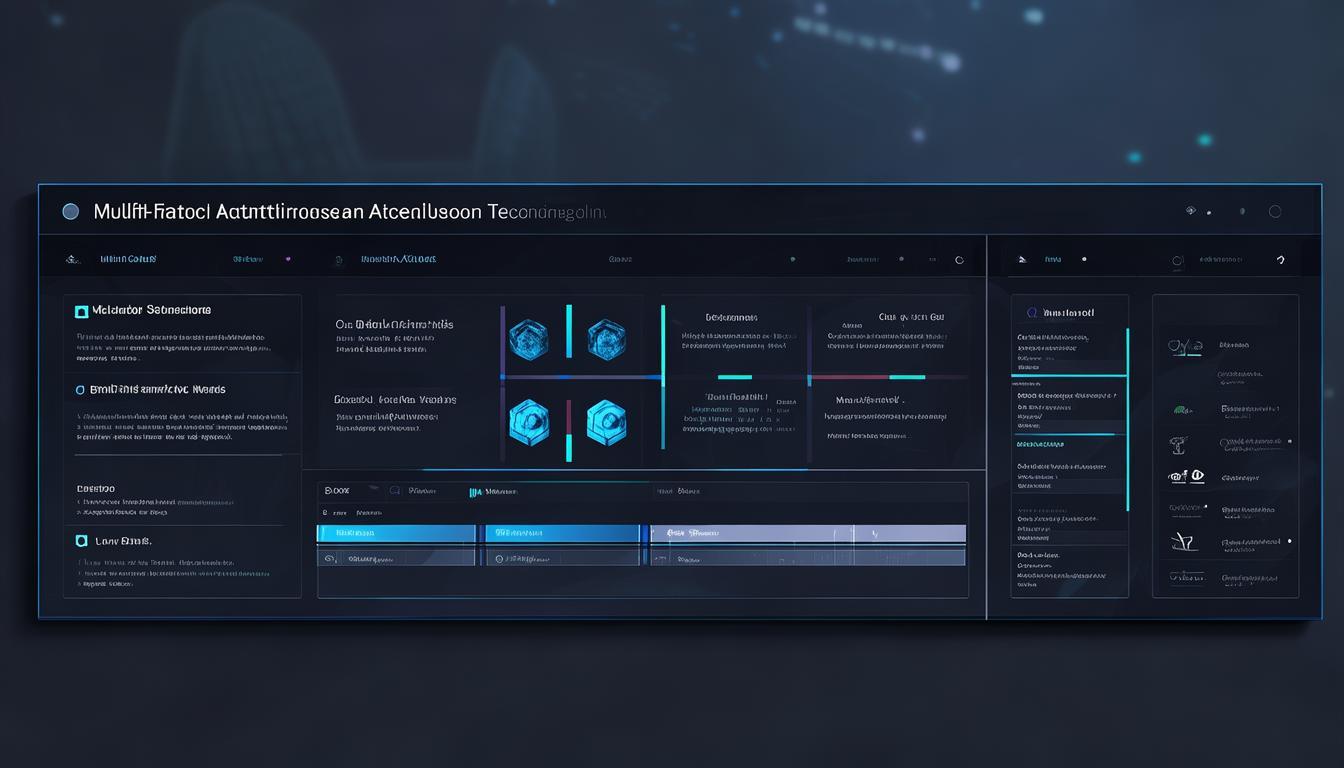The image size is (1344, 768).
Task: Click the top-left blue hexagon cube icon
Action: (x=528, y=340)
